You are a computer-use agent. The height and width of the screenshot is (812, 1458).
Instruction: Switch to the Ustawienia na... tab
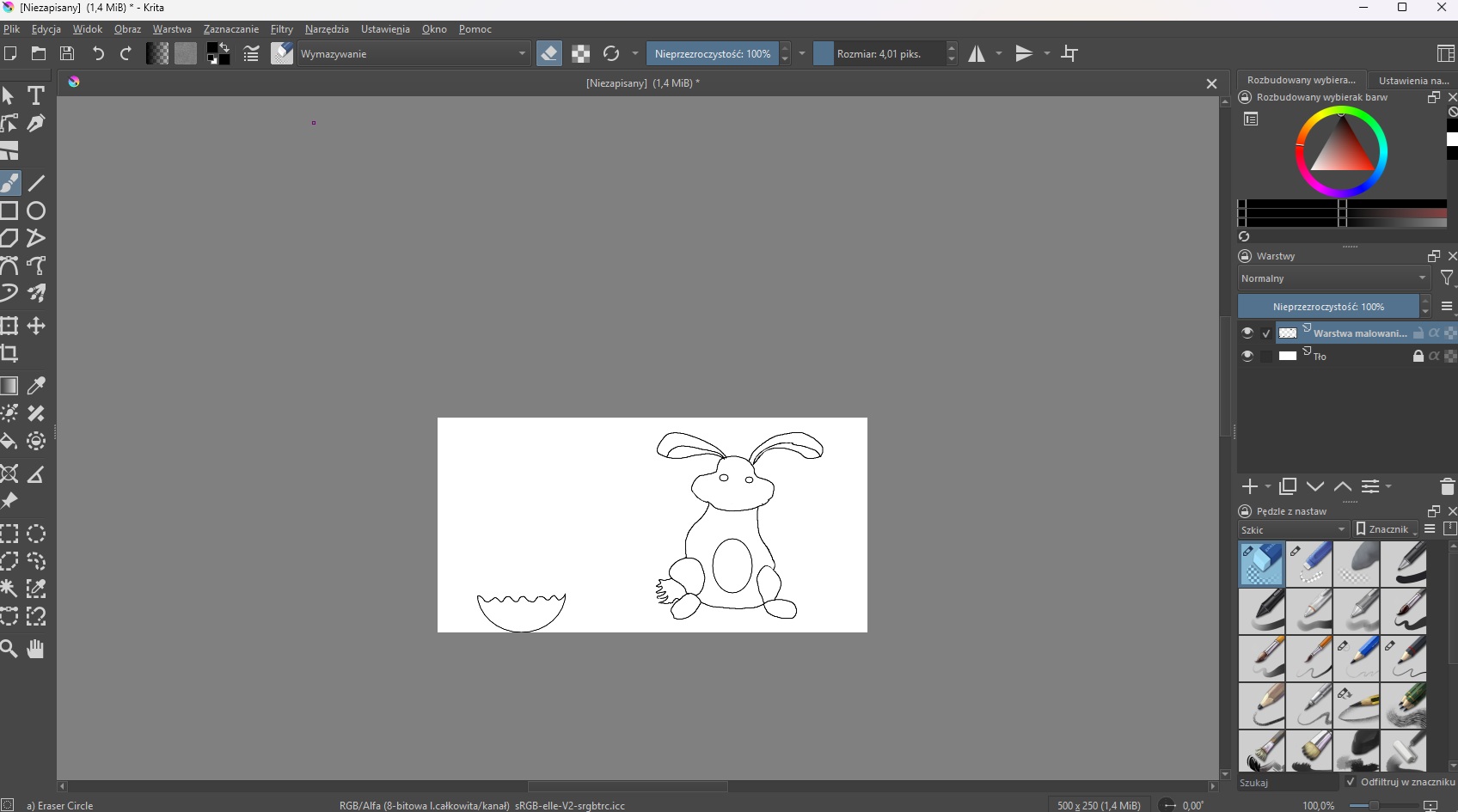[x=1412, y=81]
